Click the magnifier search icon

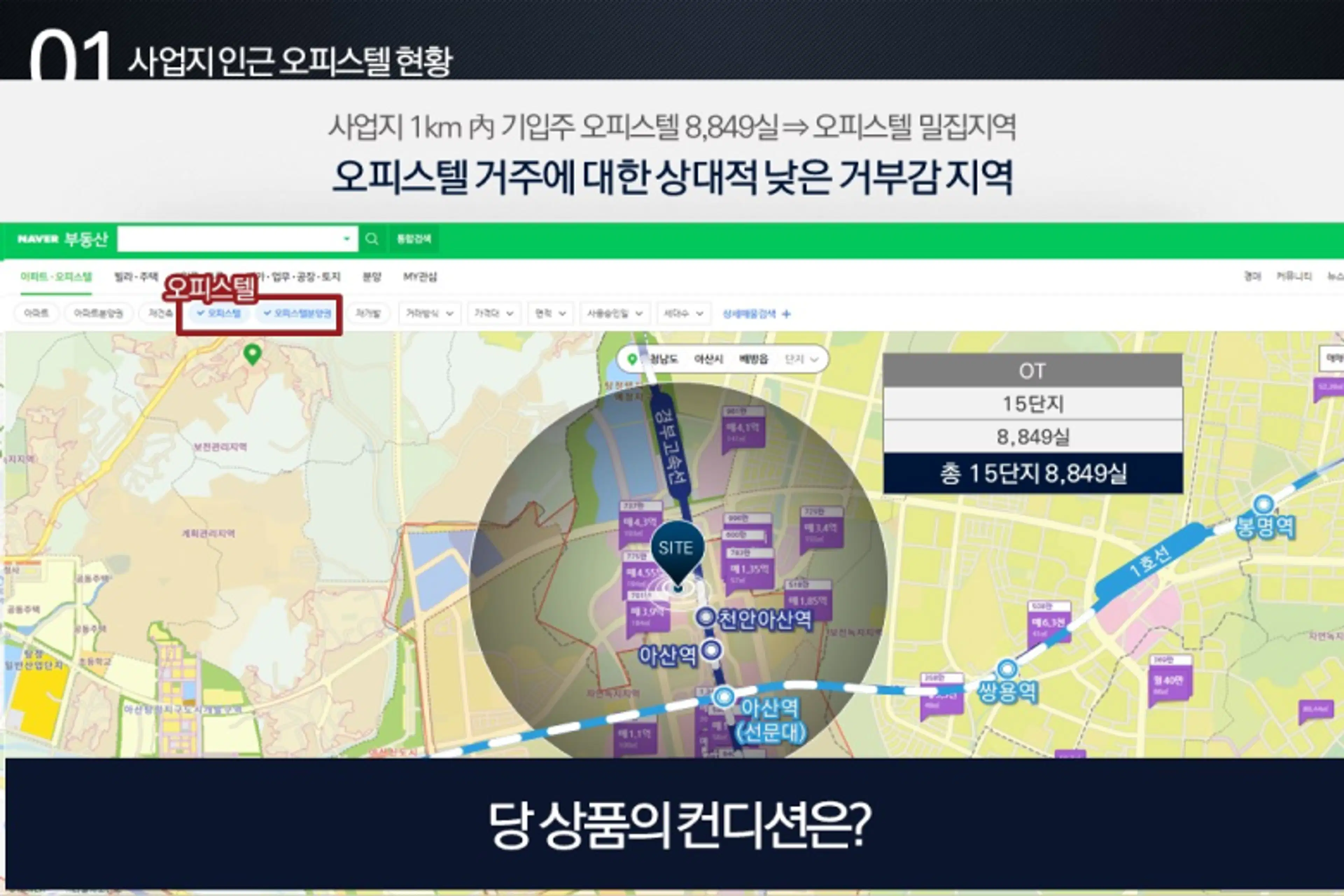tap(372, 239)
